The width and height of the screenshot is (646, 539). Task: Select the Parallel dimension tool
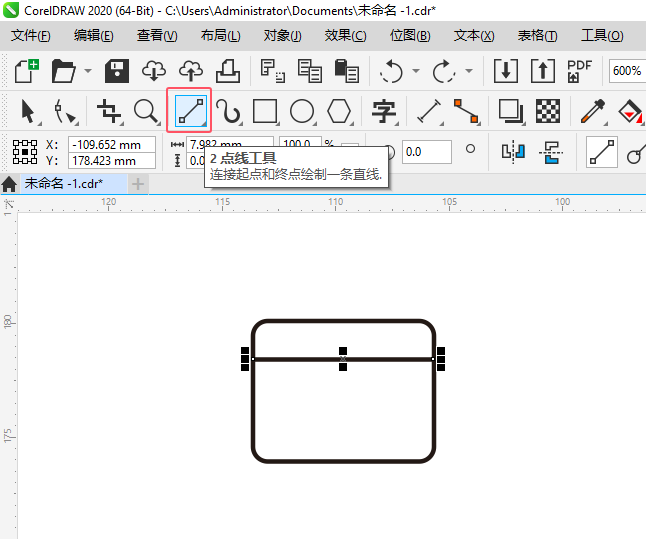click(429, 111)
